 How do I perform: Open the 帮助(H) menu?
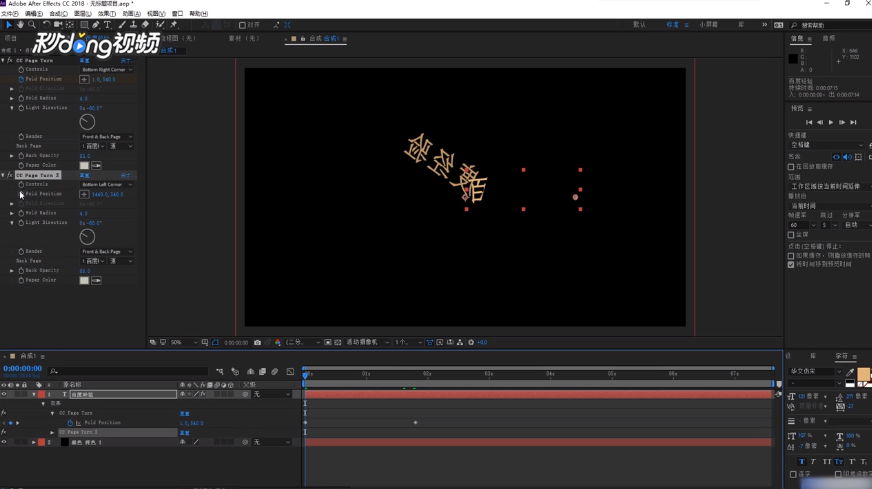click(199, 13)
